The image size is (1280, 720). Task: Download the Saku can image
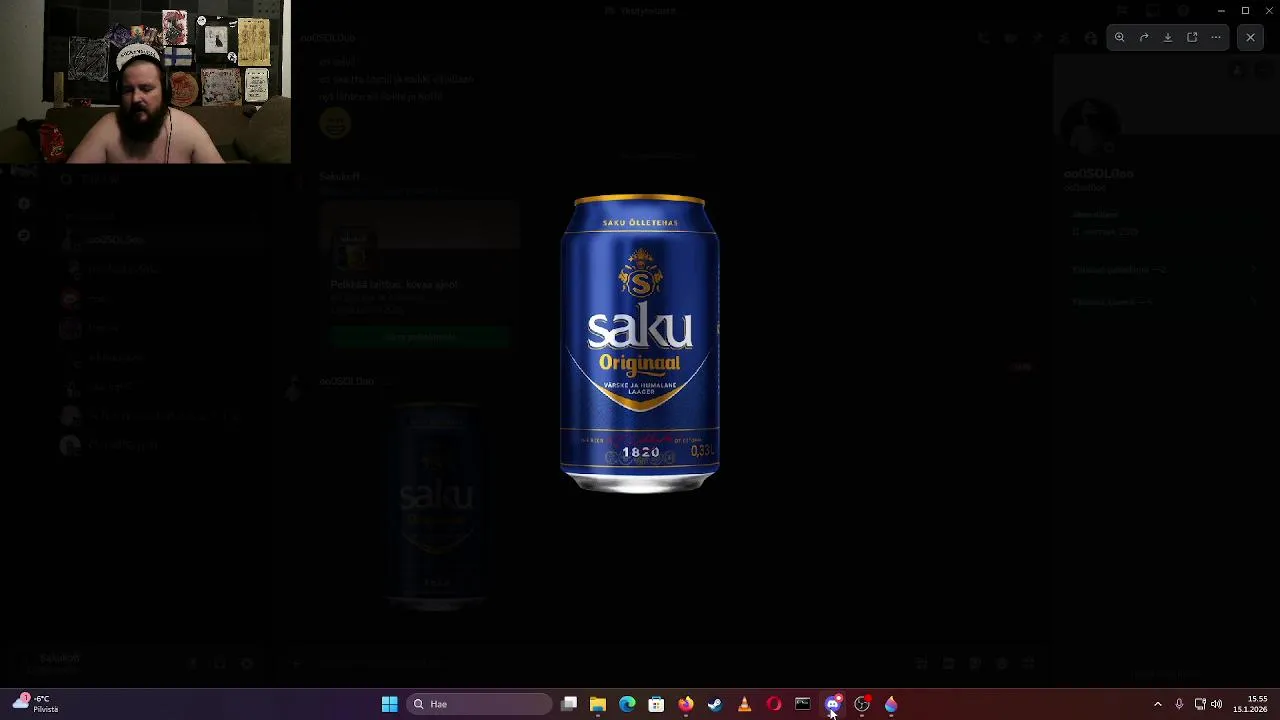pos(1168,37)
